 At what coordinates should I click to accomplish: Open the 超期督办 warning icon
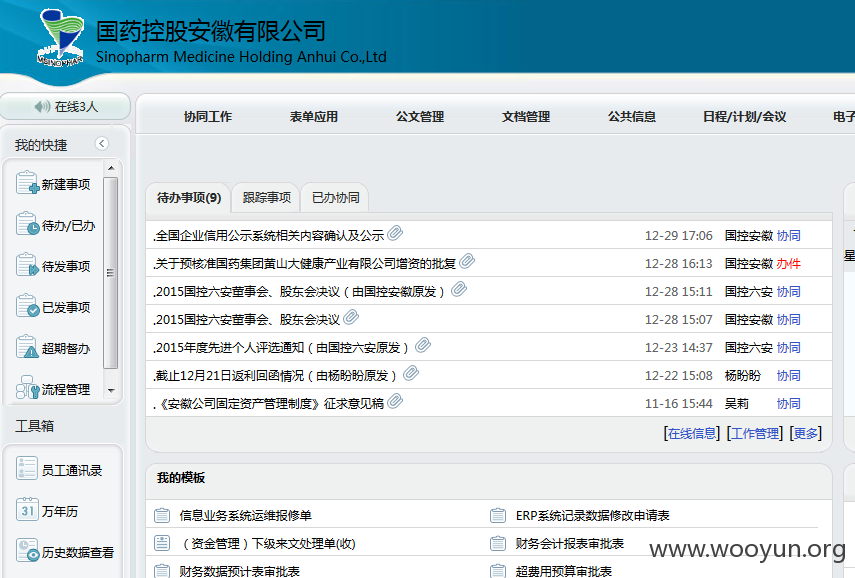tap(27, 346)
